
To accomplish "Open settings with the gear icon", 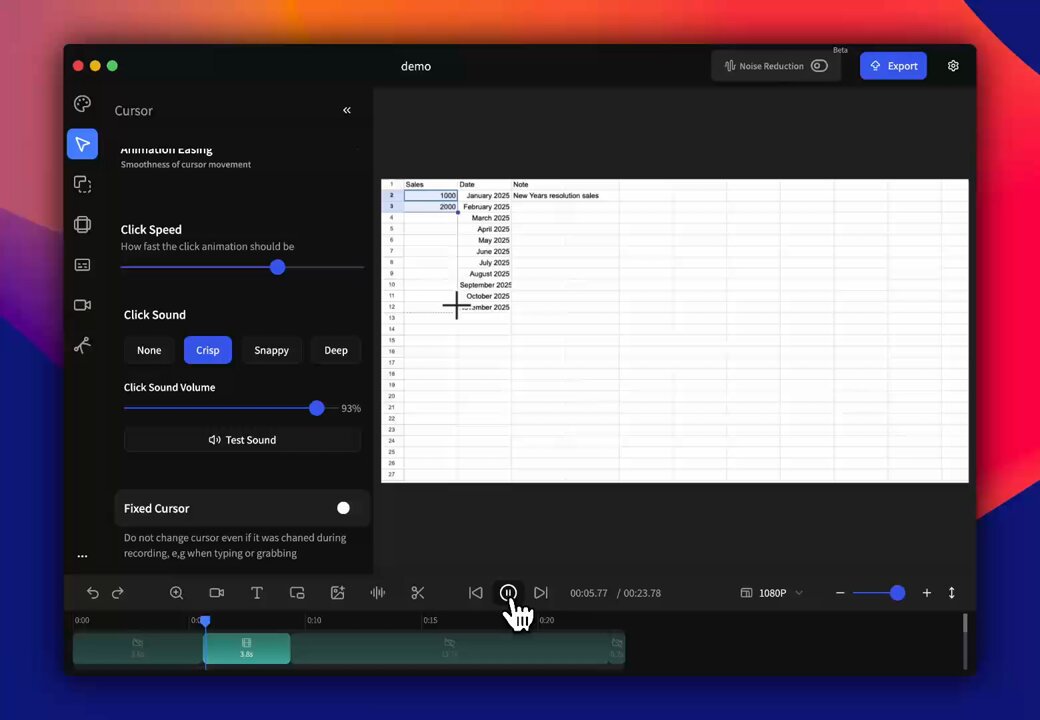I will click(953, 66).
